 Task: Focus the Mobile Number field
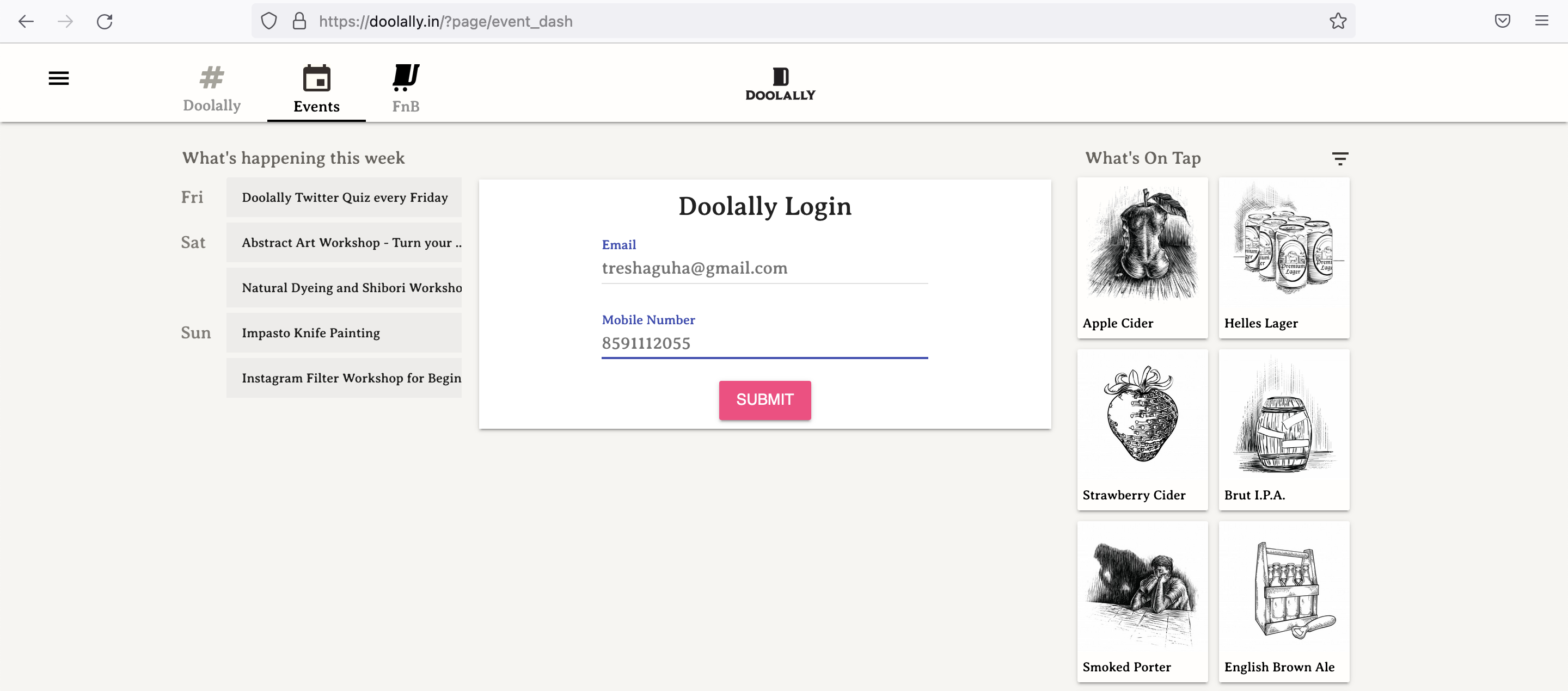pyautogui.click(x=764, y=344)
